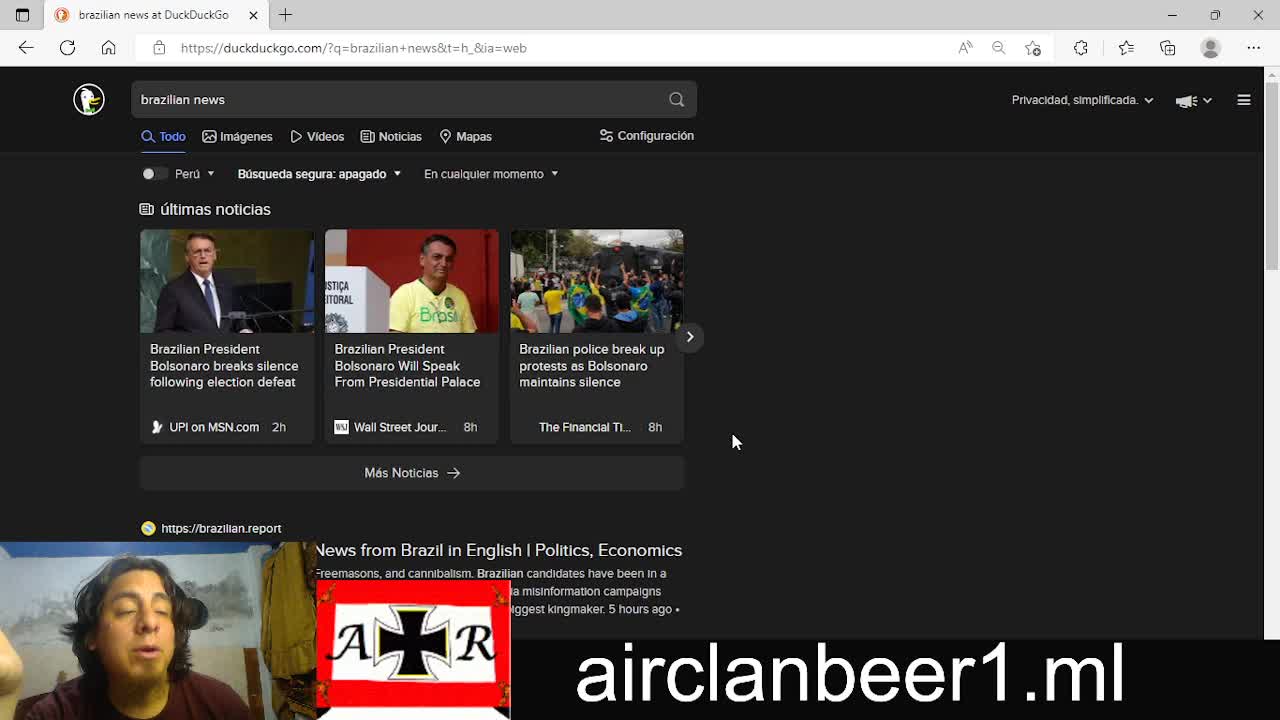Click the brazilian.report favicon
Screen dimensions: 1280x720
coord(148,528)
